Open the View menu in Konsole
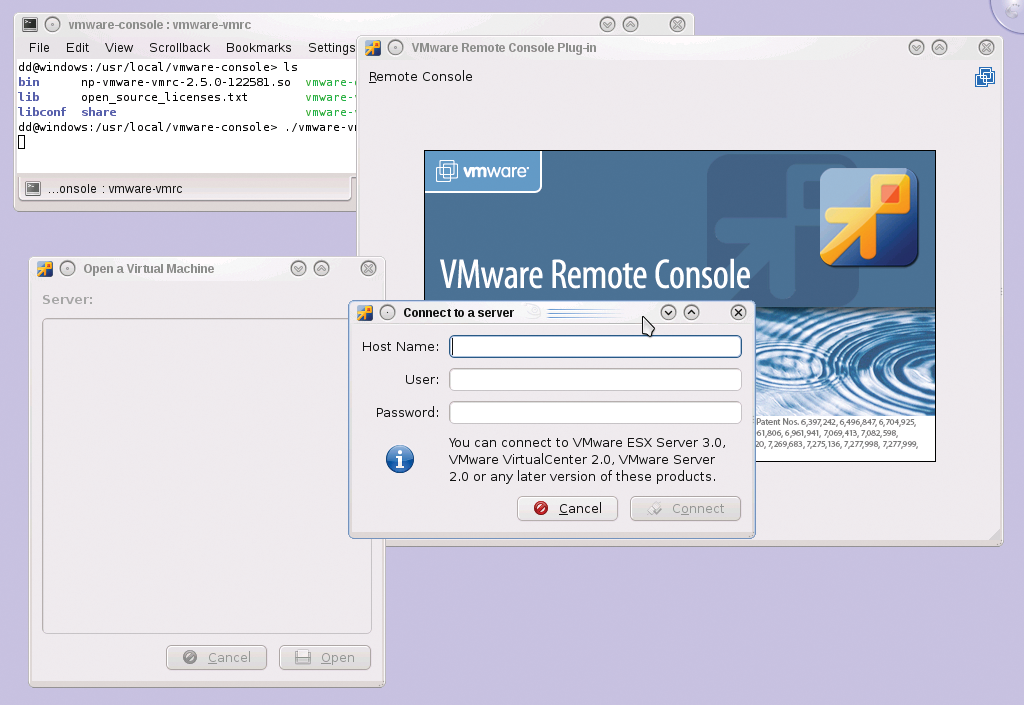 (x=119, y=48)
